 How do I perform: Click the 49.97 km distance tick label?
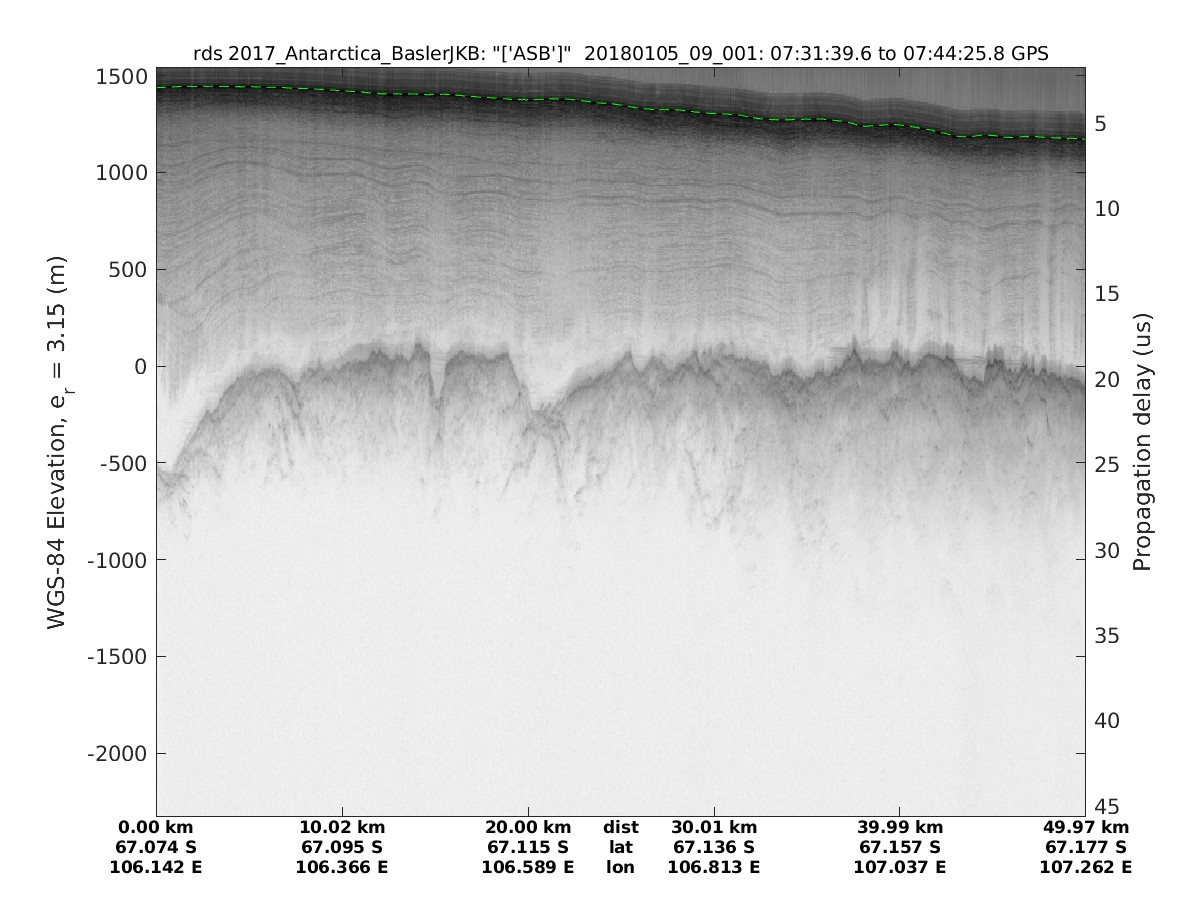(1086, 827)
